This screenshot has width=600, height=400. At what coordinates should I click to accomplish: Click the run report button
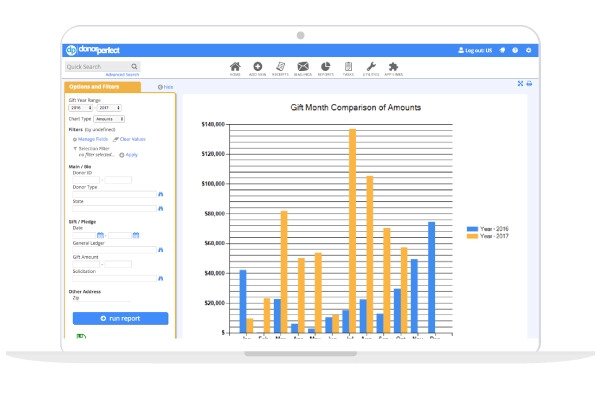click(x=120, y=318)
